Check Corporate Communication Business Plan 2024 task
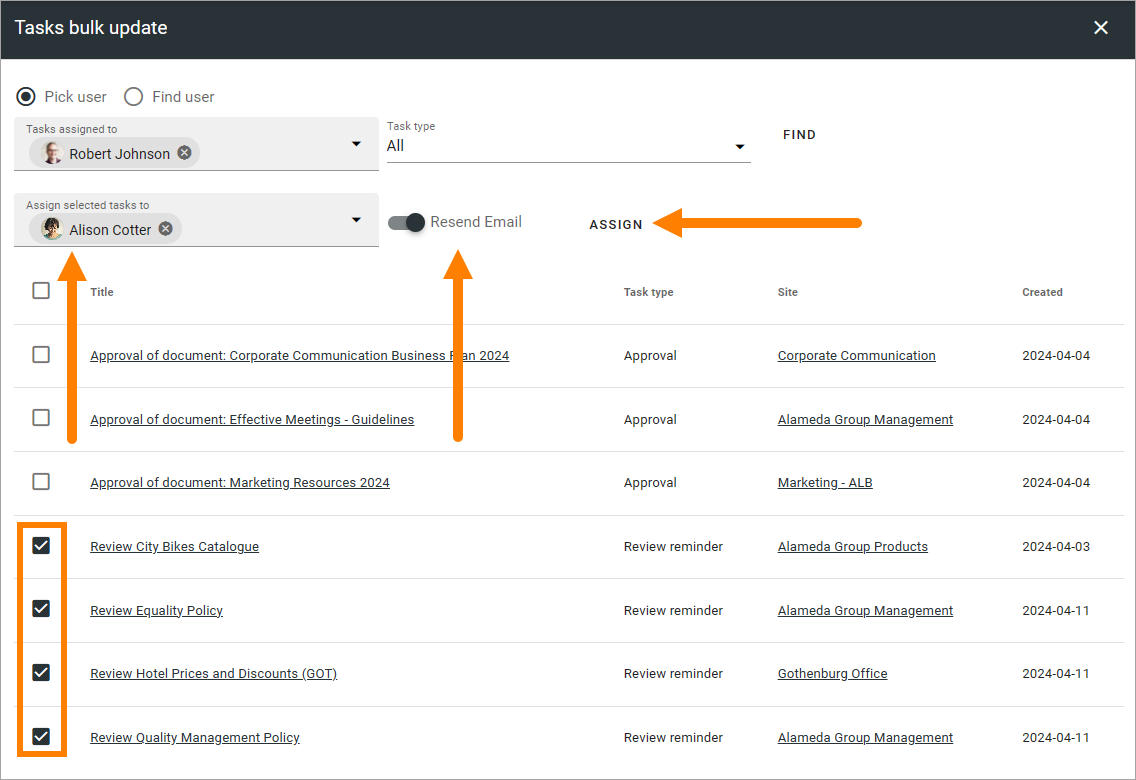 [x=41, y=354]
